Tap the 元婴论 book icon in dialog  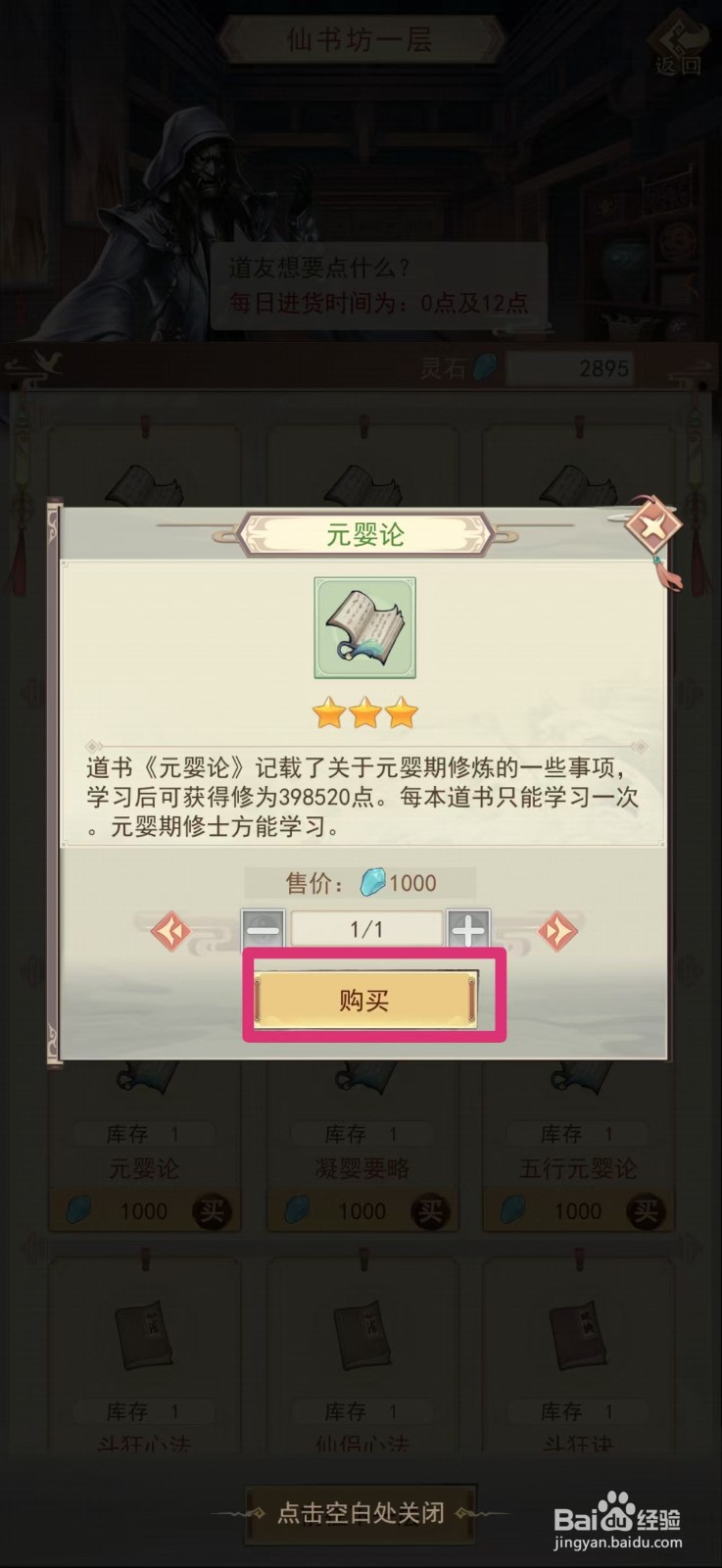click(x=364, y=628)
